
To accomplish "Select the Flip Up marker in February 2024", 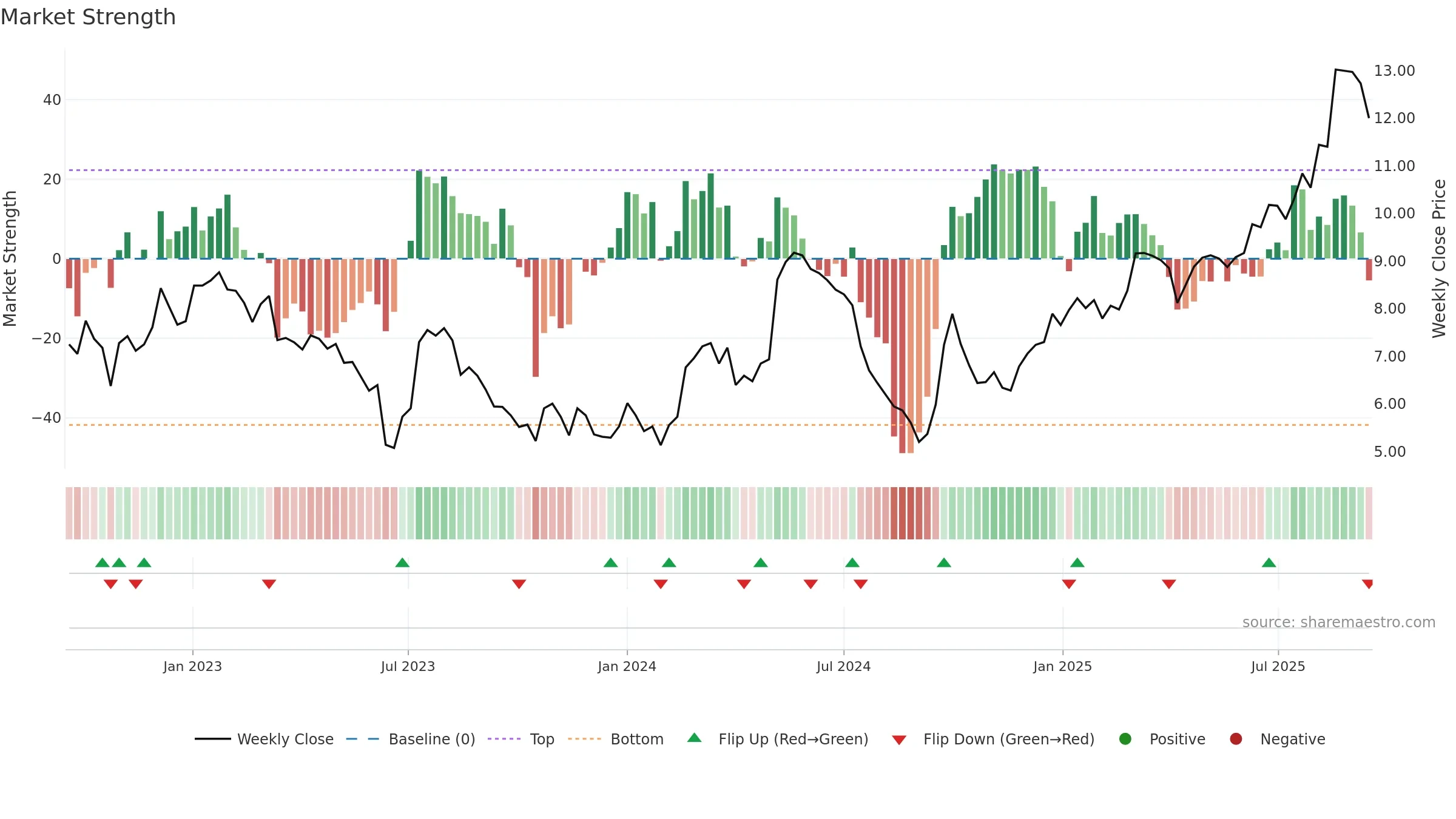I will (x=669, y=562).
